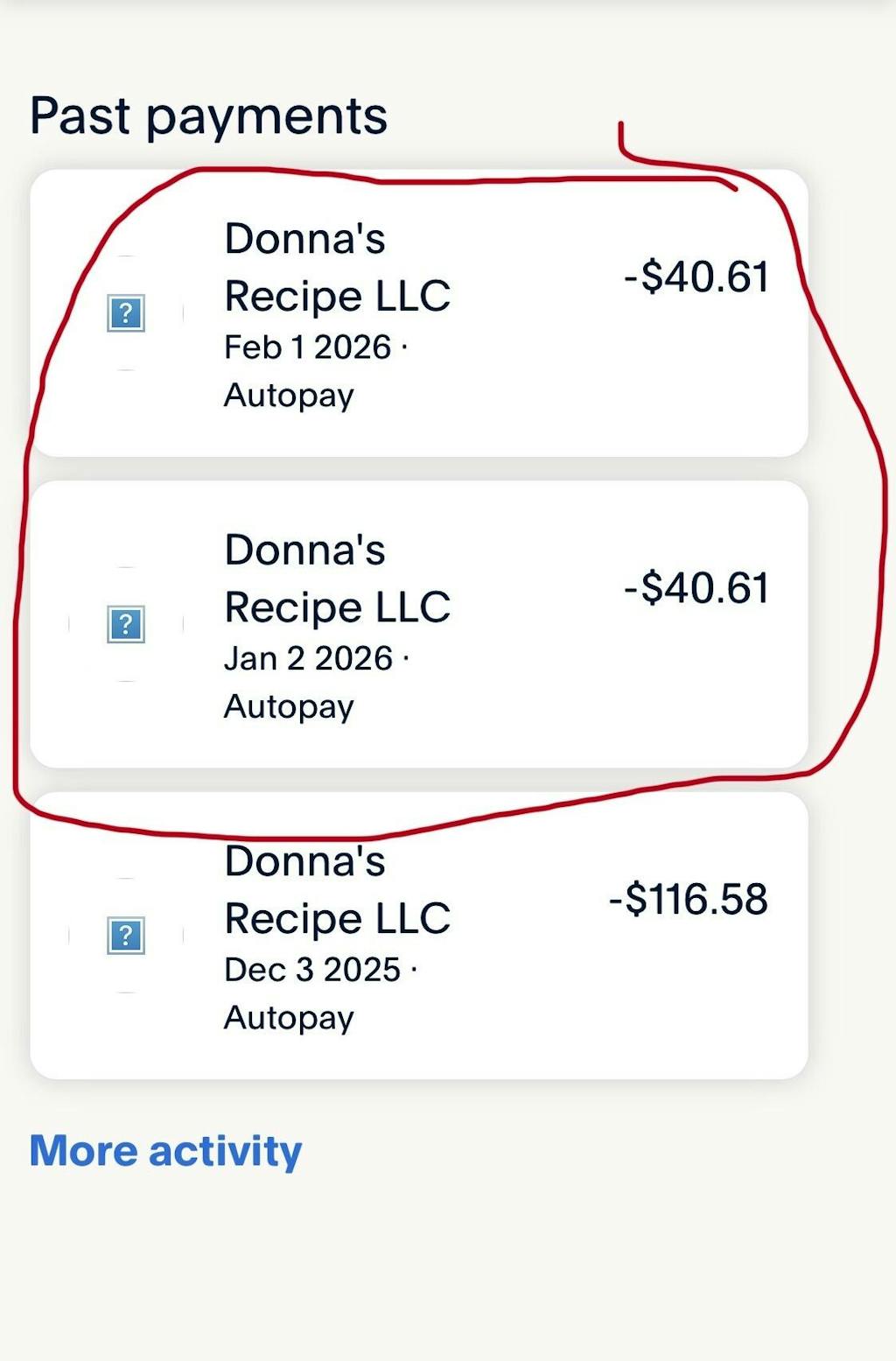Select the Donna's Recipe LLC name on the Dec 3 payment

pyautogui.click(x=337, y=889)
